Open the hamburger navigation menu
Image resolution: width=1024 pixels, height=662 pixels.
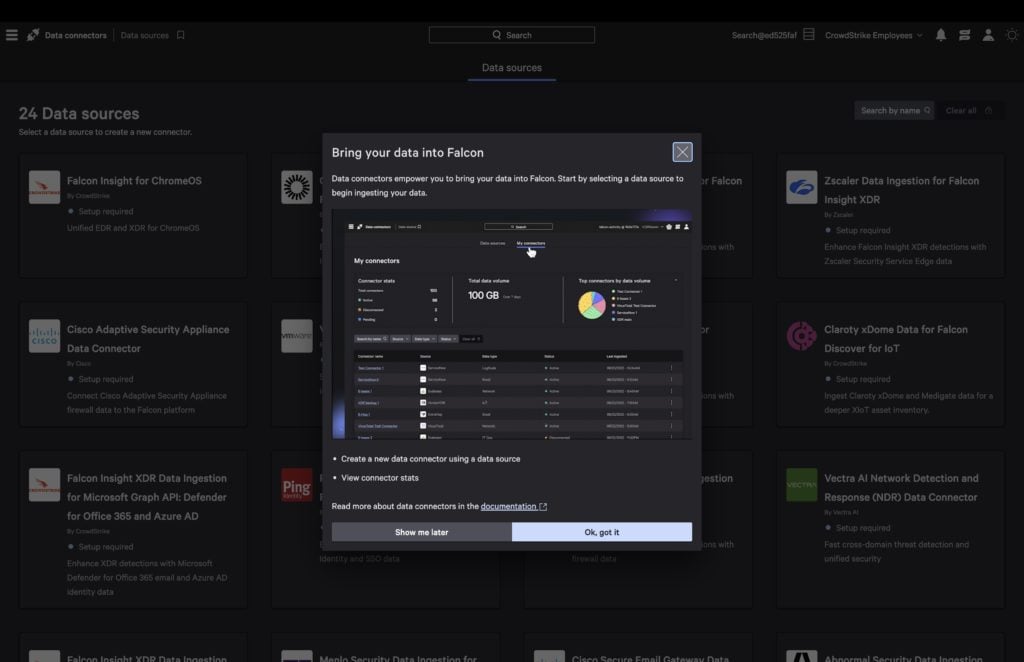[12, 35]
